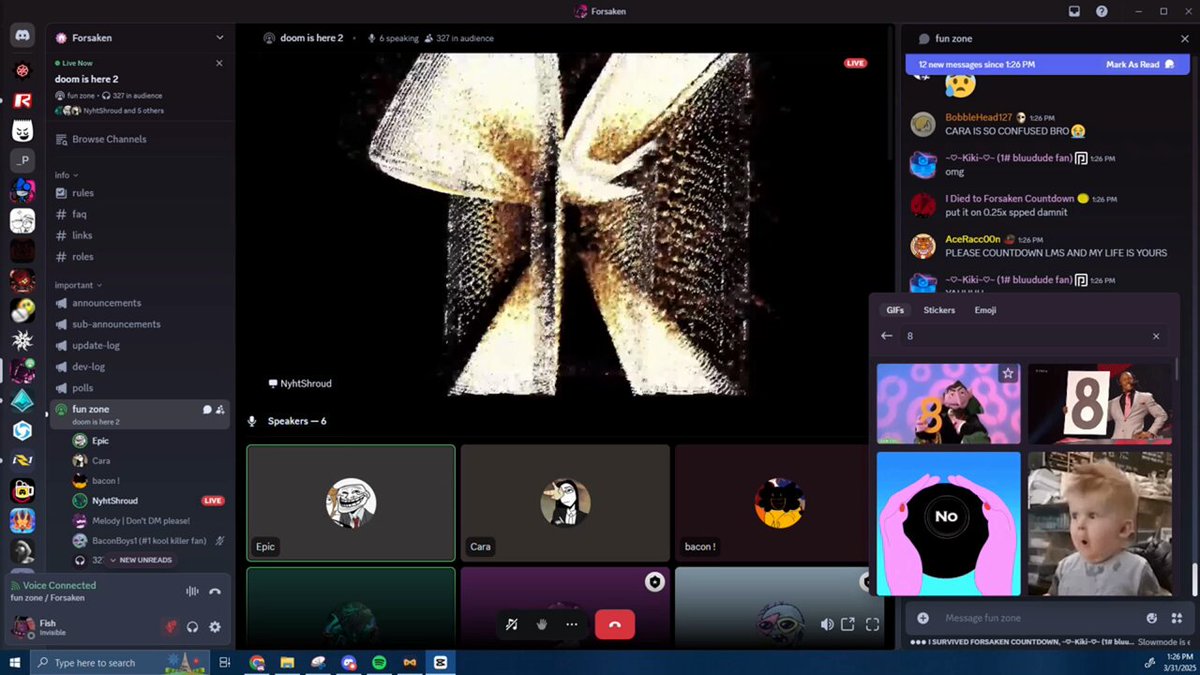
Task: Toggle headphones deafen in user panel
Action: [193, 627]
